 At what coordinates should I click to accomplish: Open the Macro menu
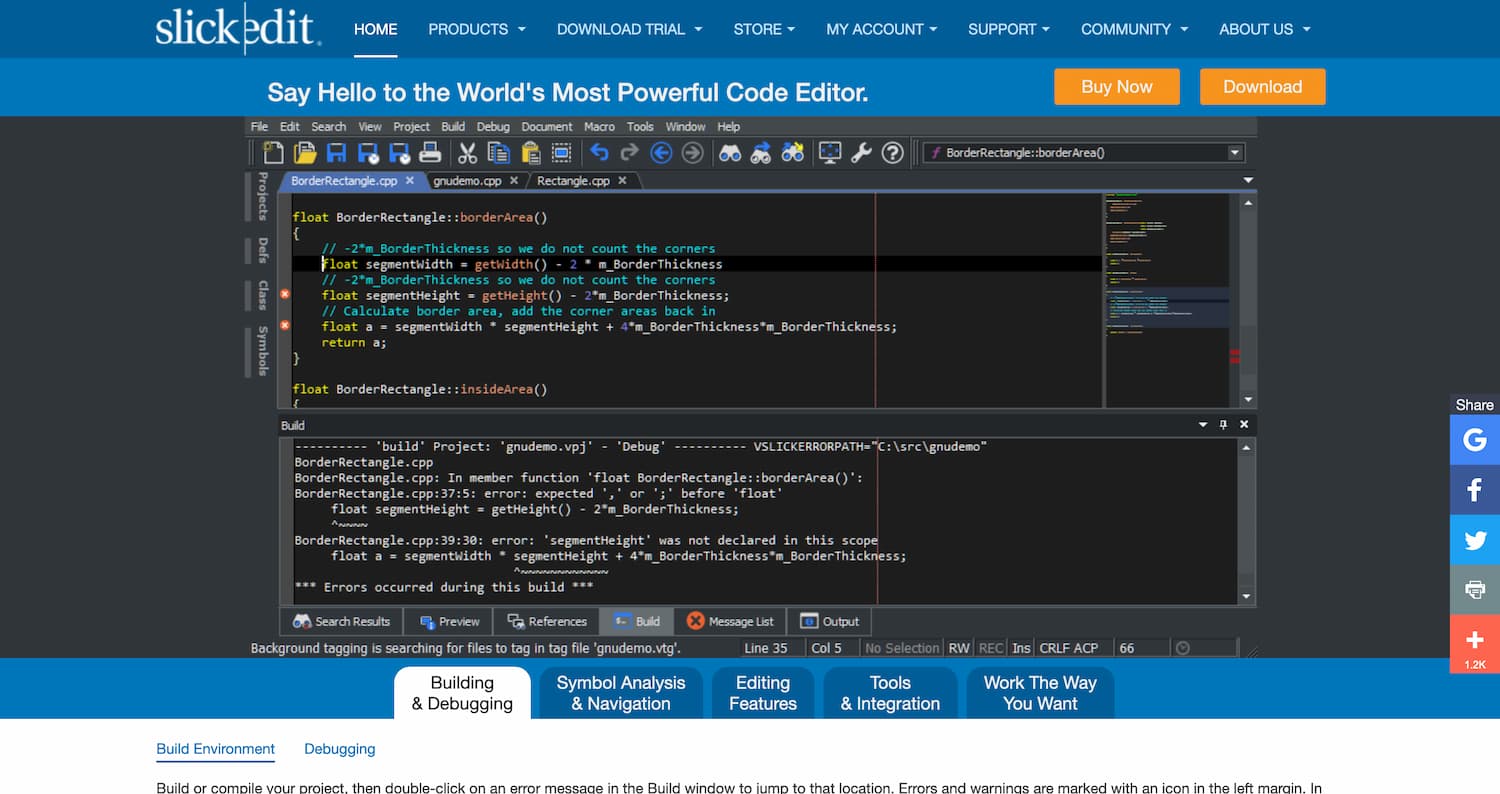coord(600,127)
